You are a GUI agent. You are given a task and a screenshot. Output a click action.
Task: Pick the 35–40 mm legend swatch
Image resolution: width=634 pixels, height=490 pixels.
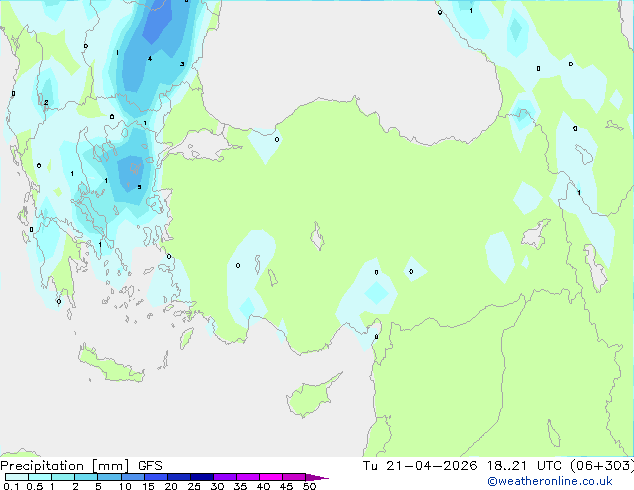[248, 477]
